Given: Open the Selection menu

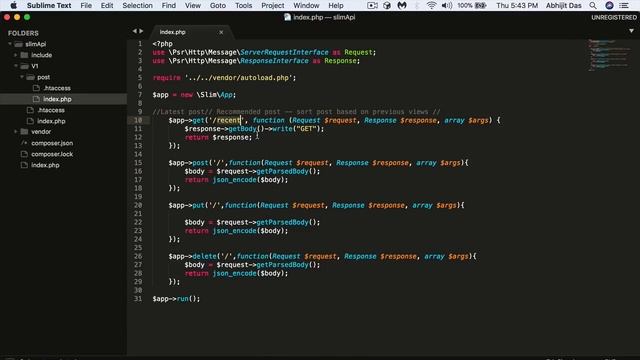Looking at the screenshot, I should tap(137, 5).
